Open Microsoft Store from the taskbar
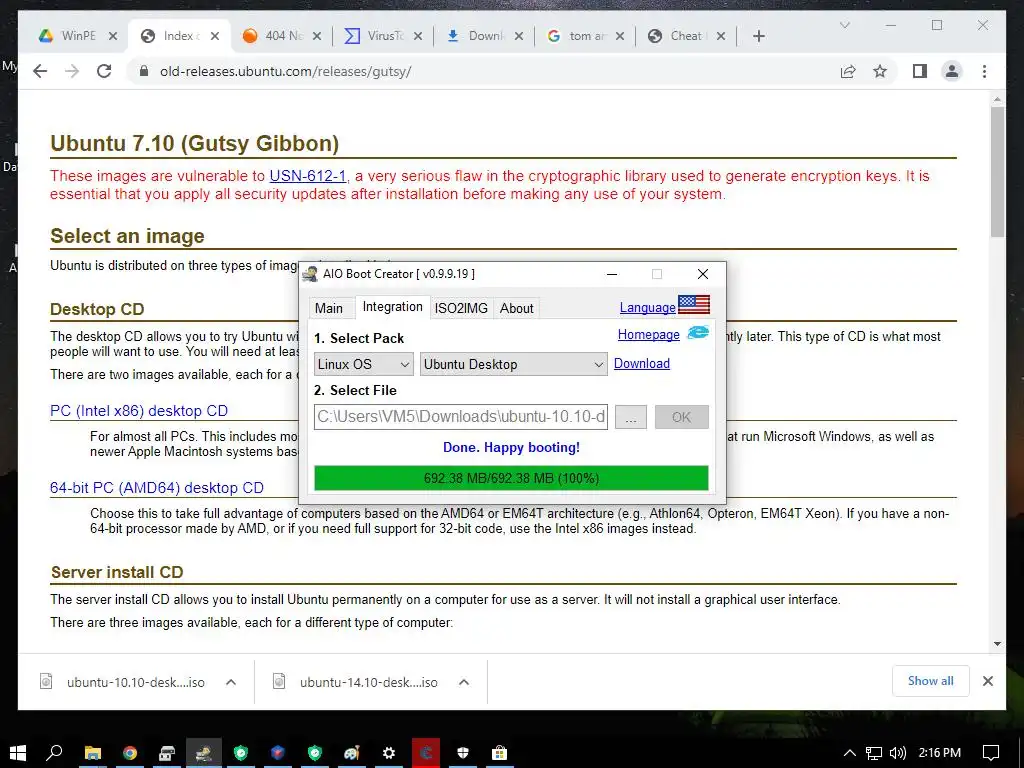The image size is (1024, 768). [500, 753]
